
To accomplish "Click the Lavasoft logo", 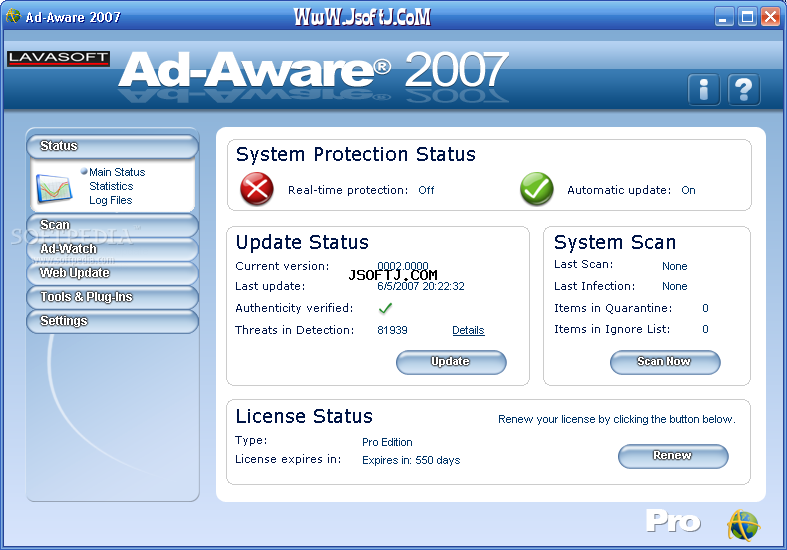I will pyautogui.click(x=58, y=58).
